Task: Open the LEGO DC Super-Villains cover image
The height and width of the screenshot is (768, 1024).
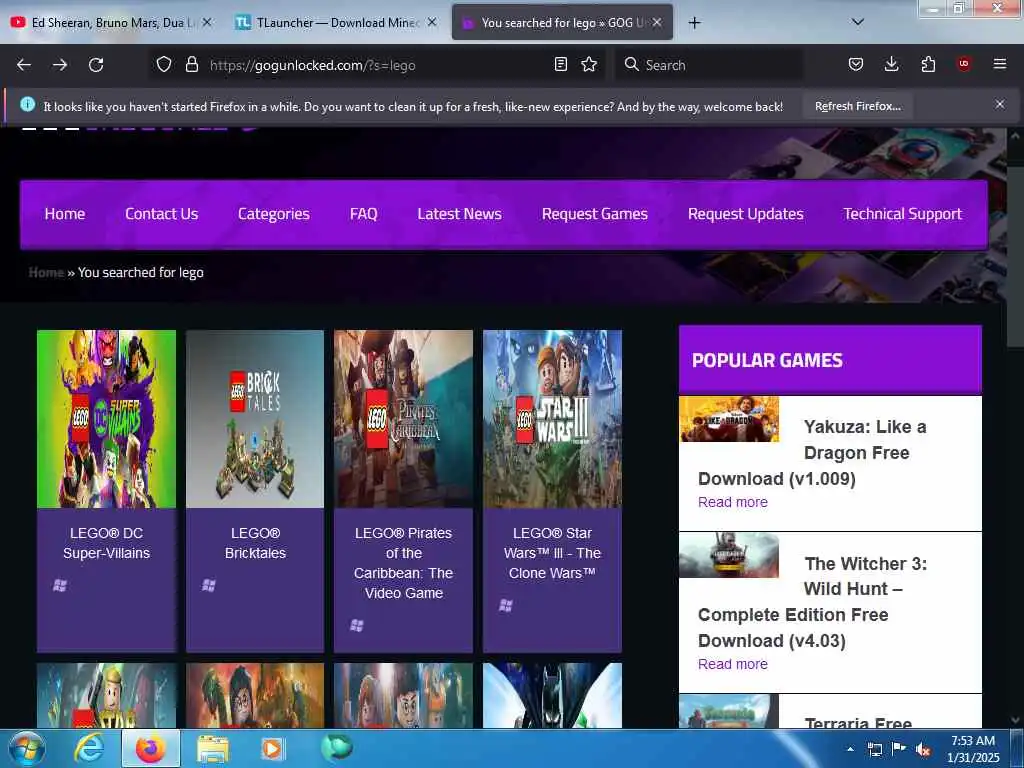Action: [106, 419]
